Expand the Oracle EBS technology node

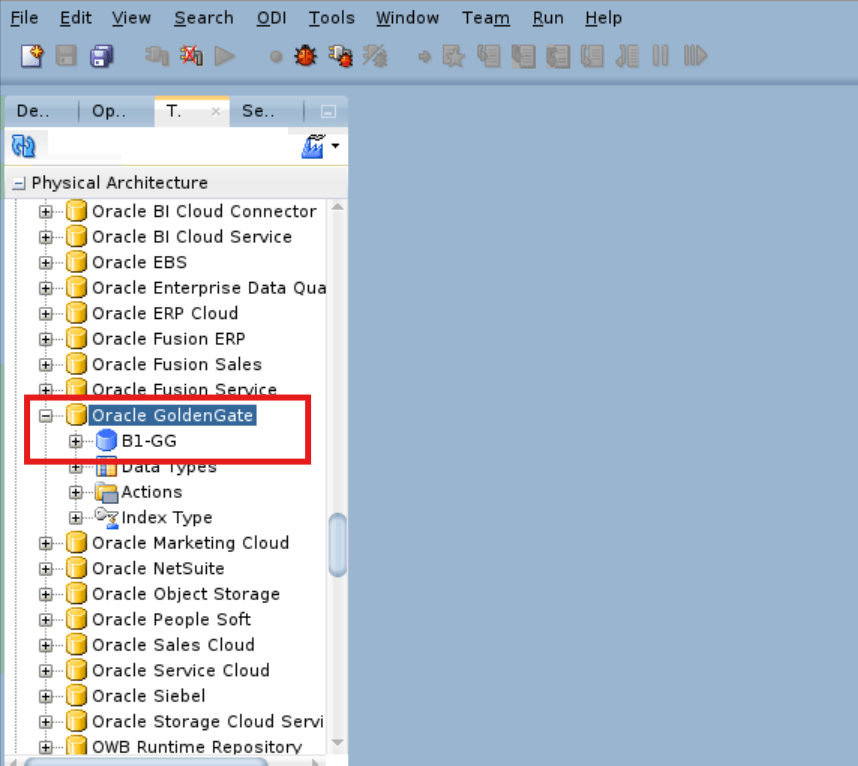45,262
